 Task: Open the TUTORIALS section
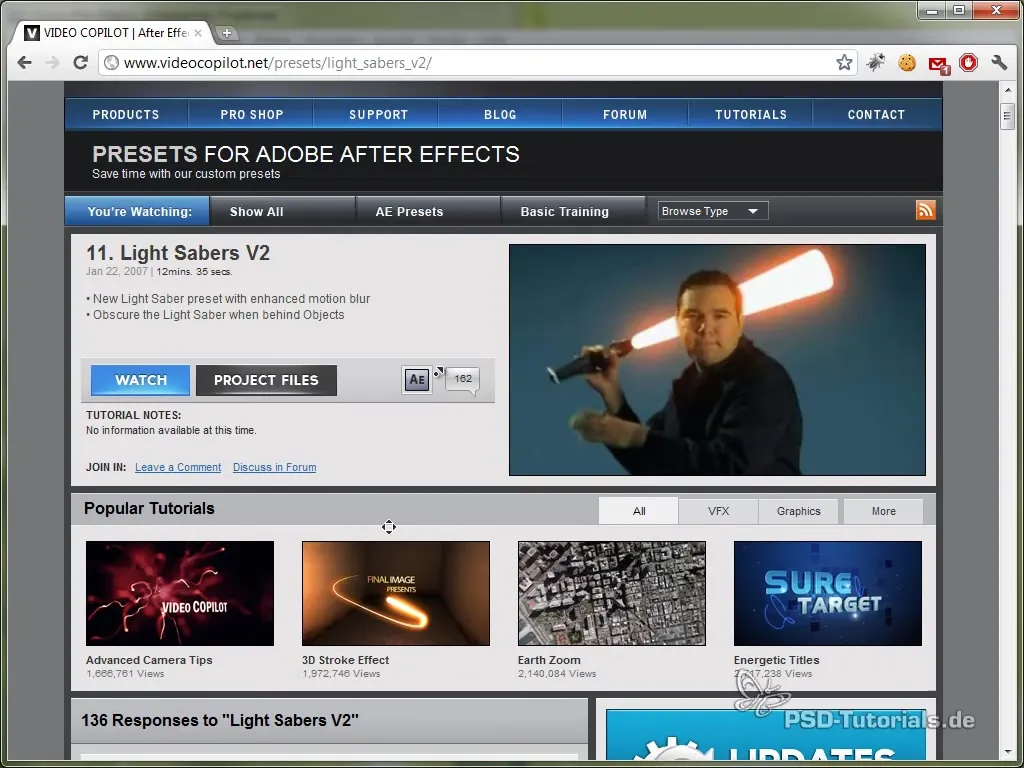click(x=750, y=114)
